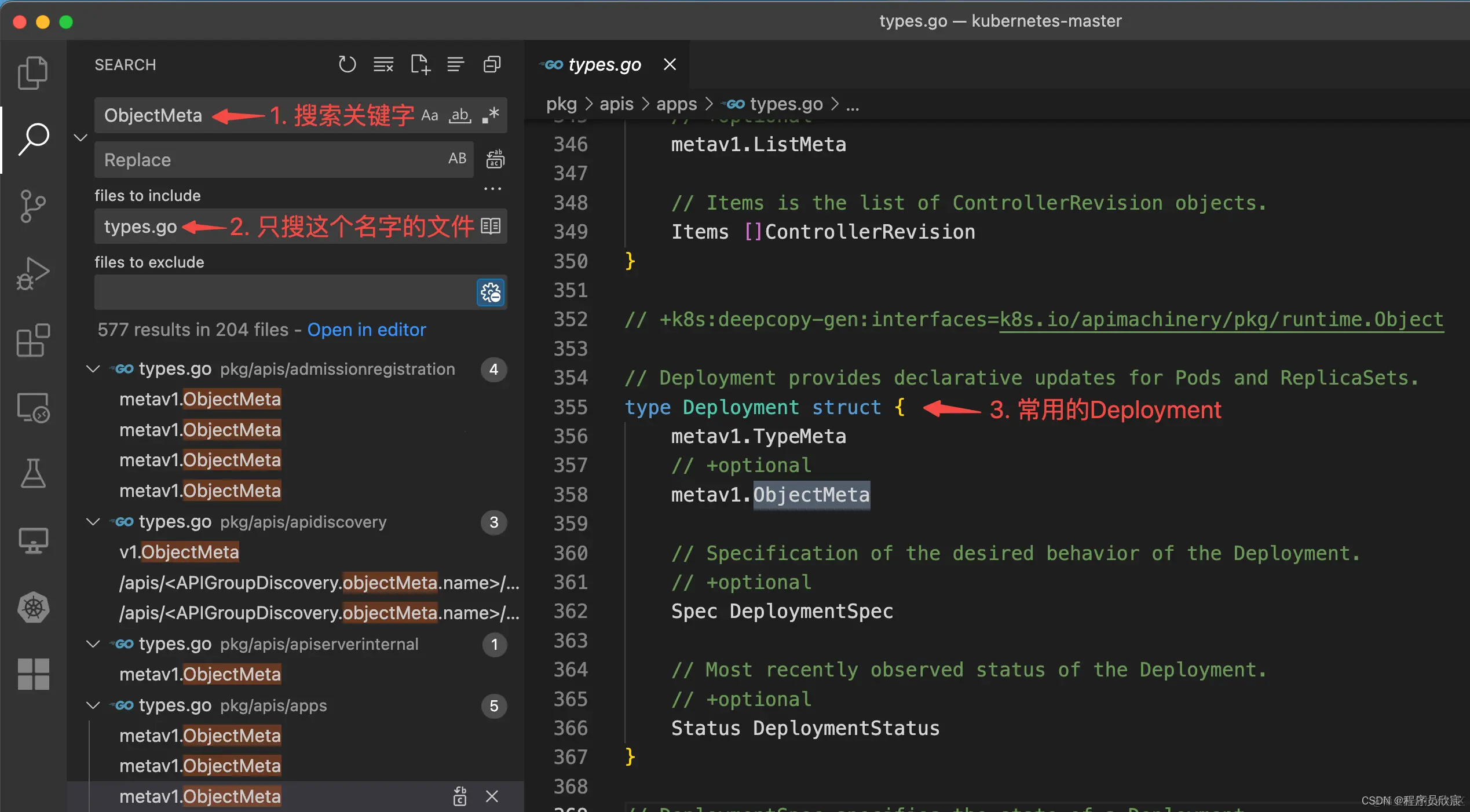Toggle Match Case in search box
This screenshot has width=1470, height=812.
429,115
